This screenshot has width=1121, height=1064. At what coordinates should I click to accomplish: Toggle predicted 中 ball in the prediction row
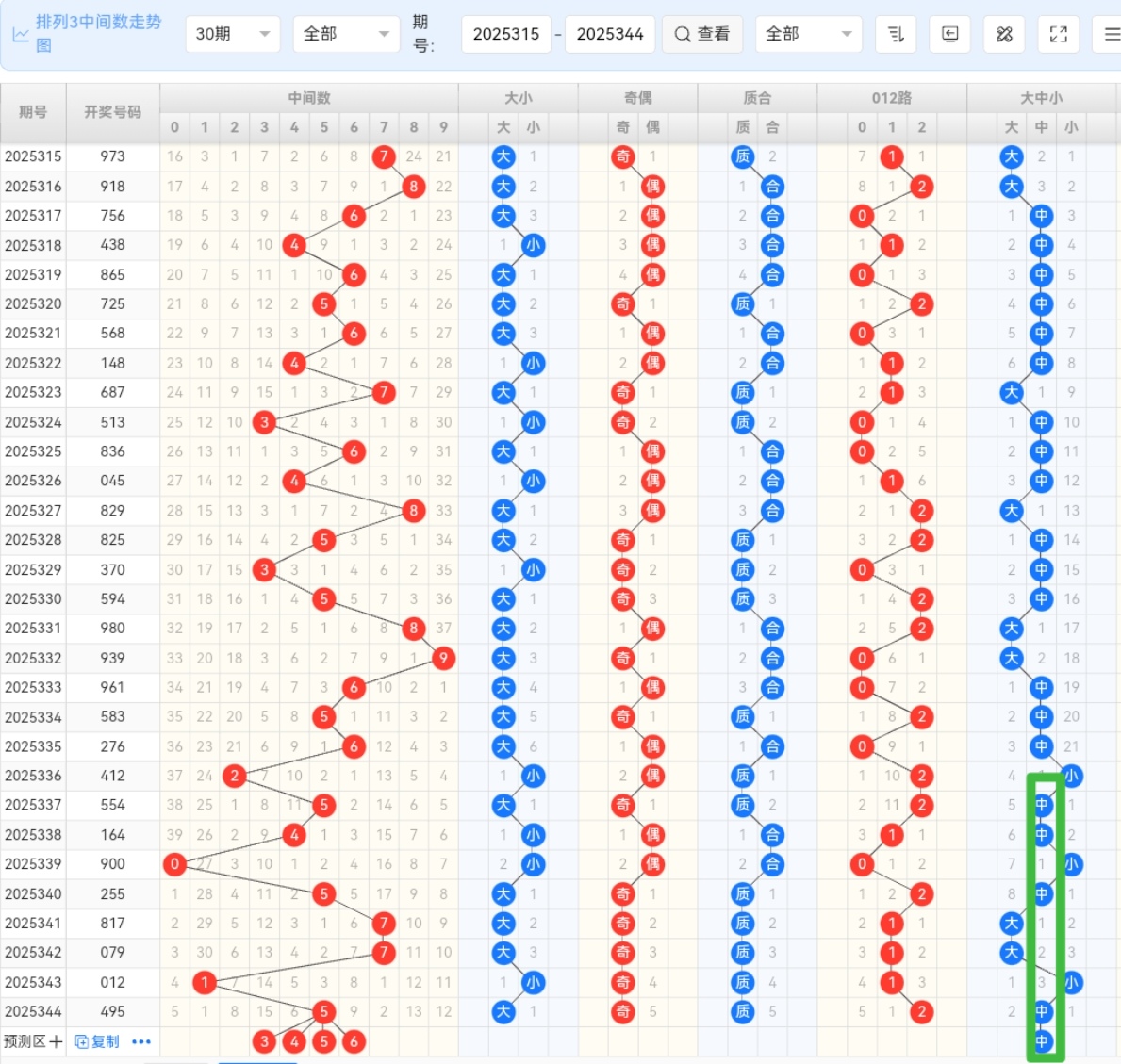pos(1042,1041)
